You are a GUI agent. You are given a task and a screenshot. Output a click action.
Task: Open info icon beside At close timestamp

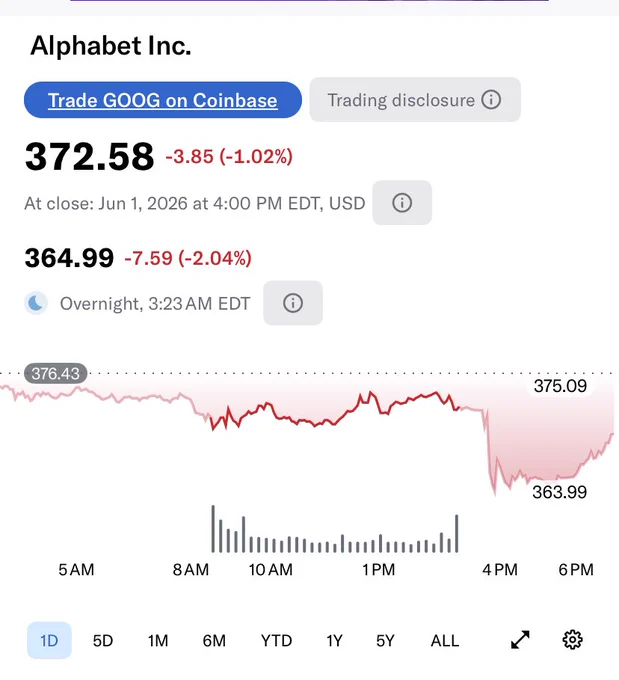pos(402,203)
